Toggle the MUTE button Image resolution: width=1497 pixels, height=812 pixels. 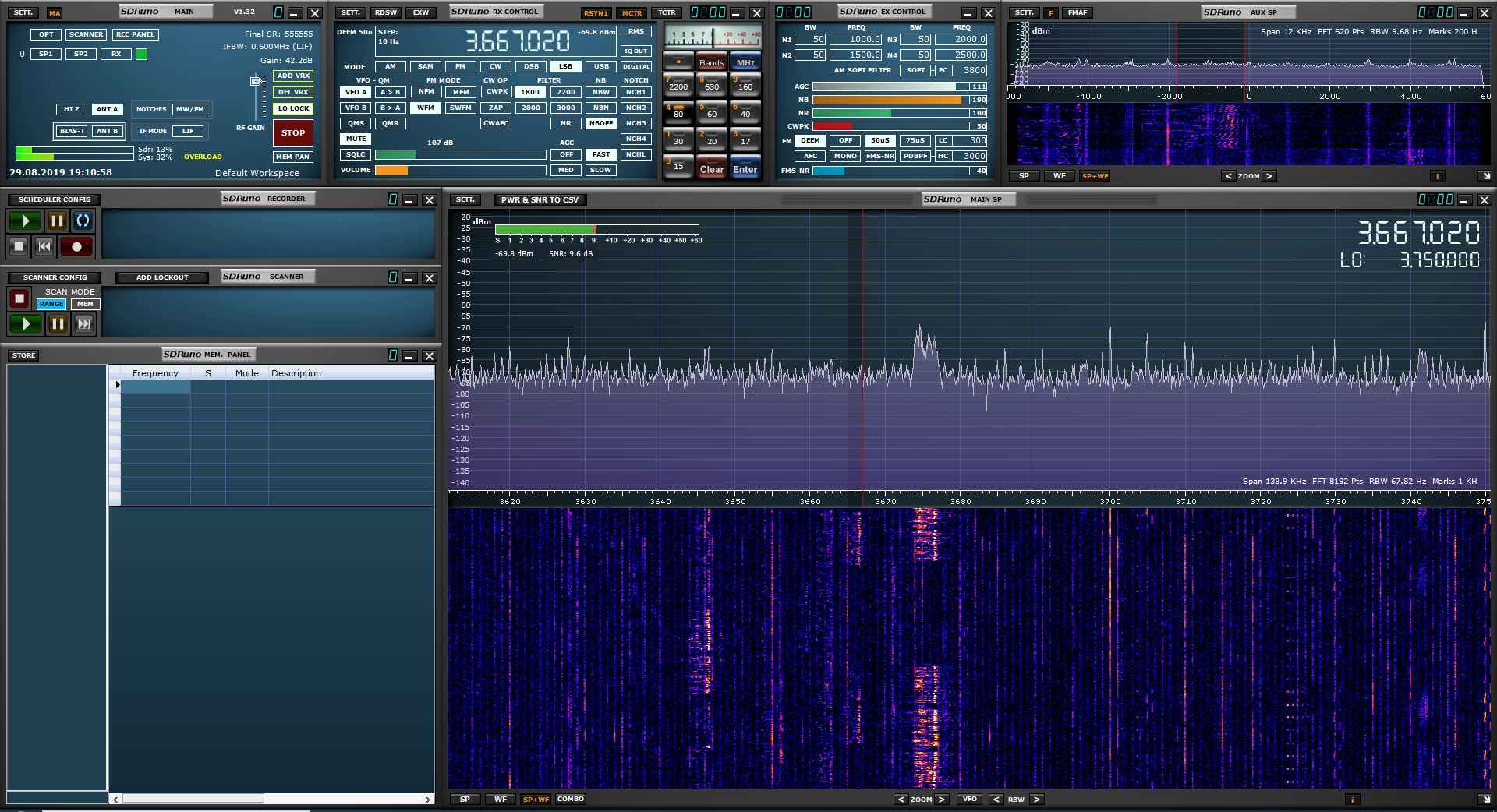[356, 139]
